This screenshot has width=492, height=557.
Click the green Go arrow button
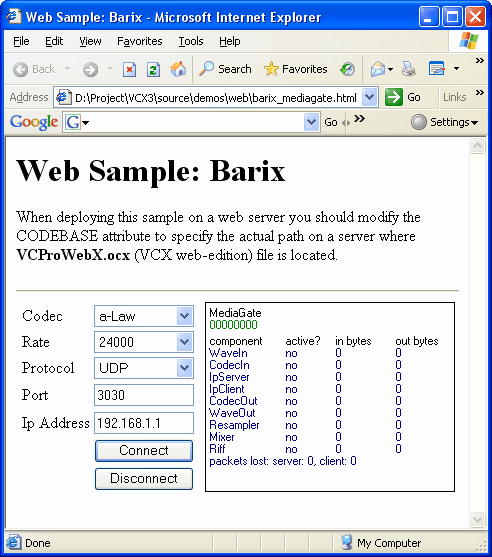coord(394,97)
